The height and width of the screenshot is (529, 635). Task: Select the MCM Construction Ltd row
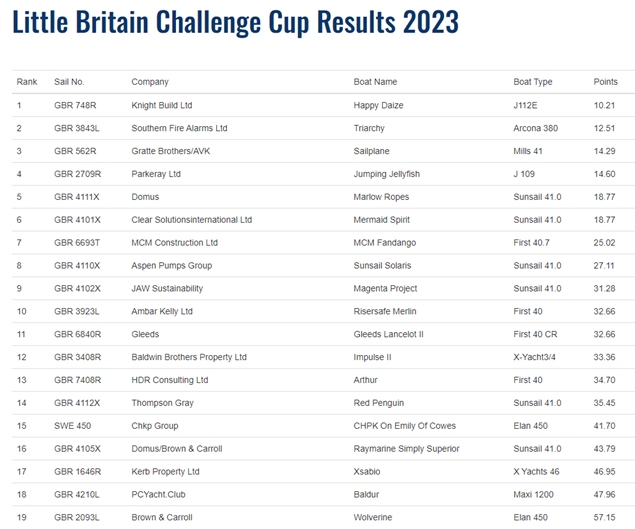pyautogui.click(x=323, y=243)
